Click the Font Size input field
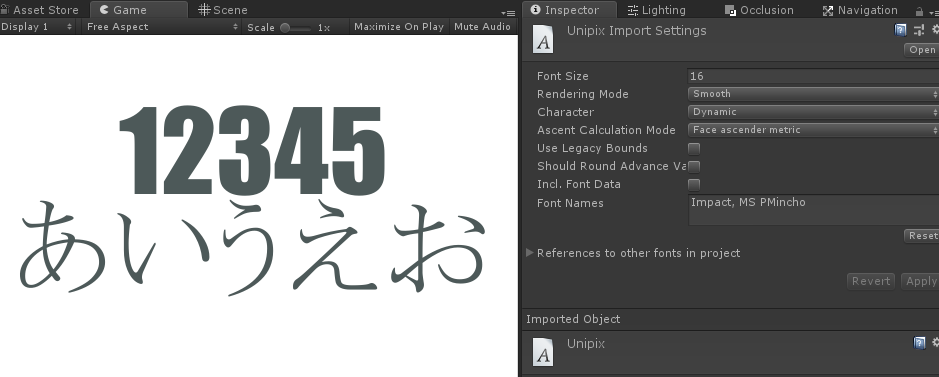 pos(813,76)
